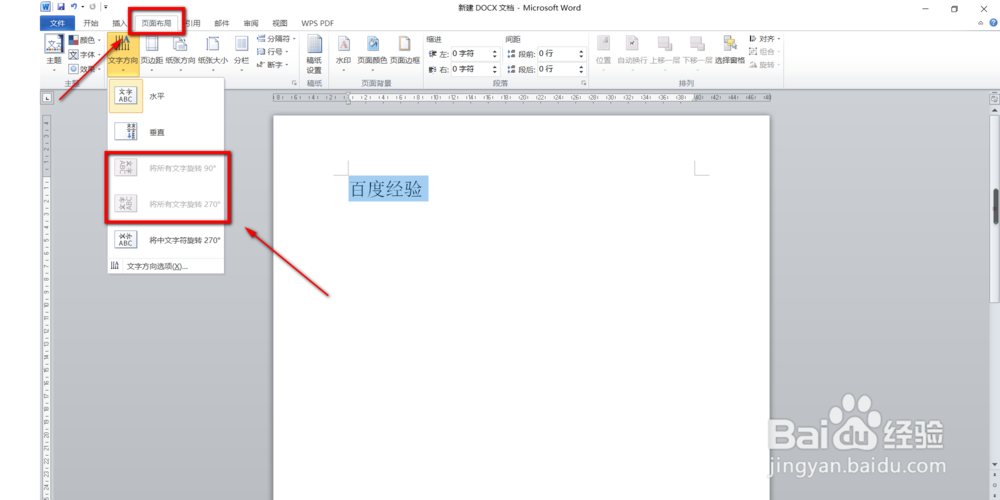Image resolution: width=1000 pixels, height=500 pixels.
Task: Open the 纸张大小 paper size menu
Action: click(212, 54)
